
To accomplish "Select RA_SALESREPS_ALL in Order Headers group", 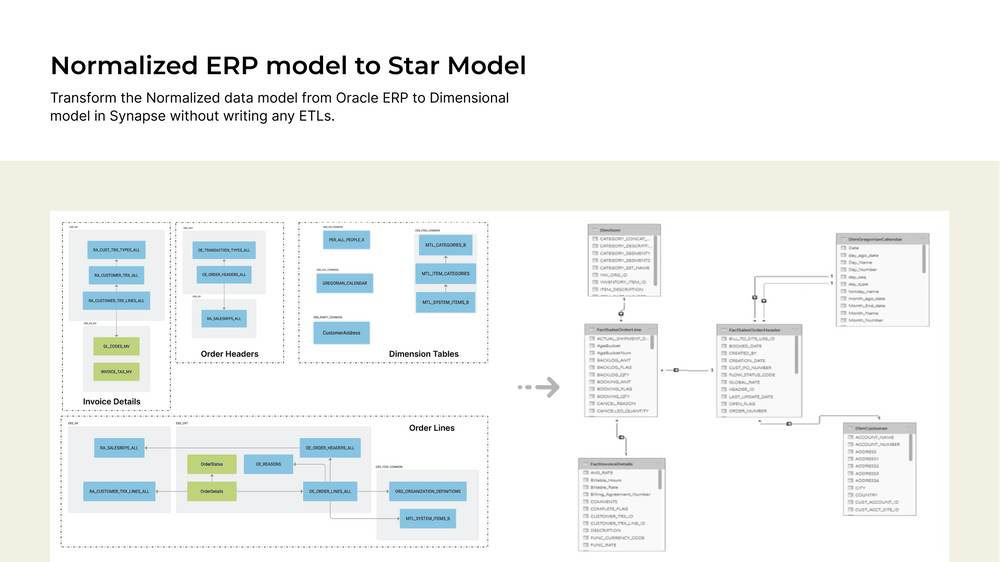I will point(224,318).
